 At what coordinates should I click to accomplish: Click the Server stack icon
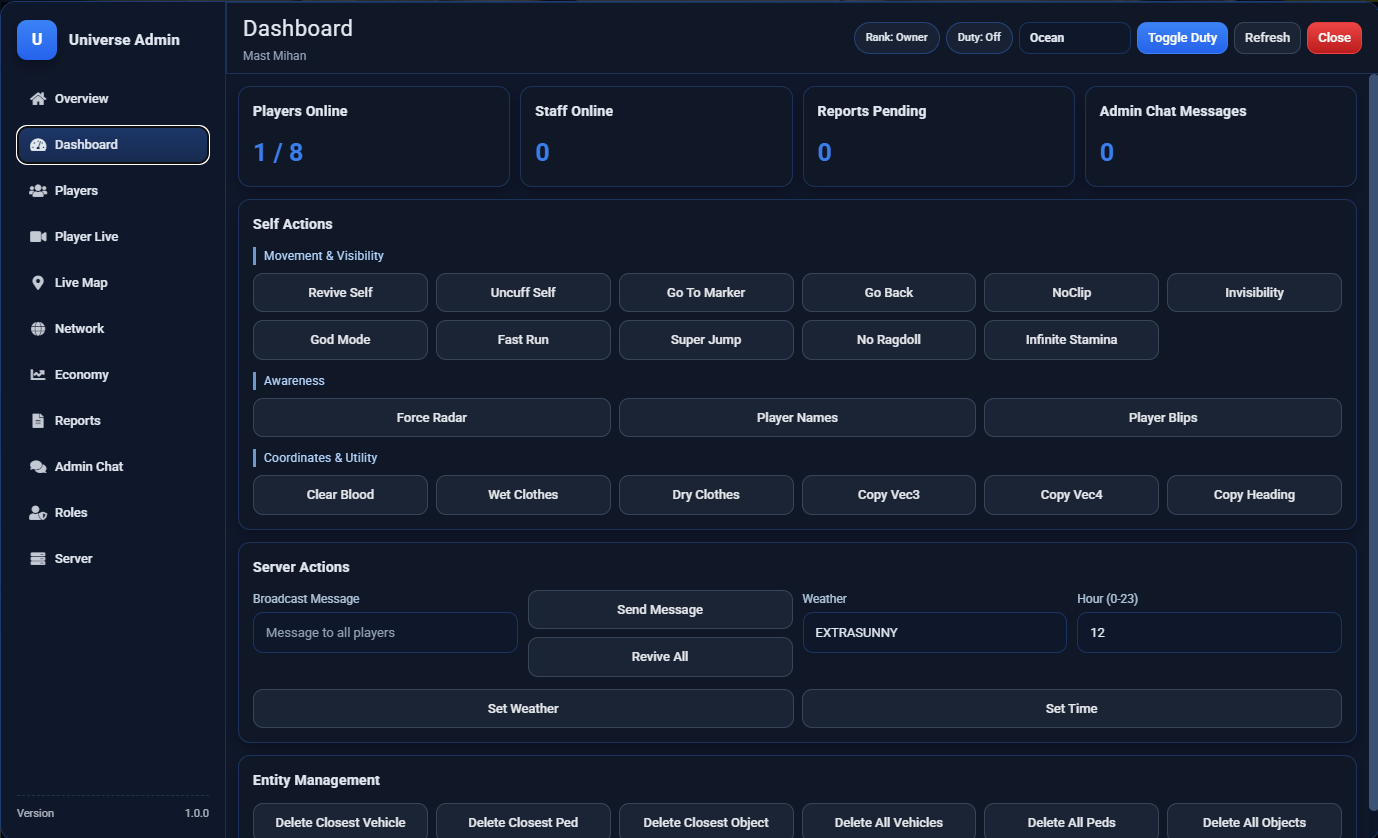coord(38,559)
